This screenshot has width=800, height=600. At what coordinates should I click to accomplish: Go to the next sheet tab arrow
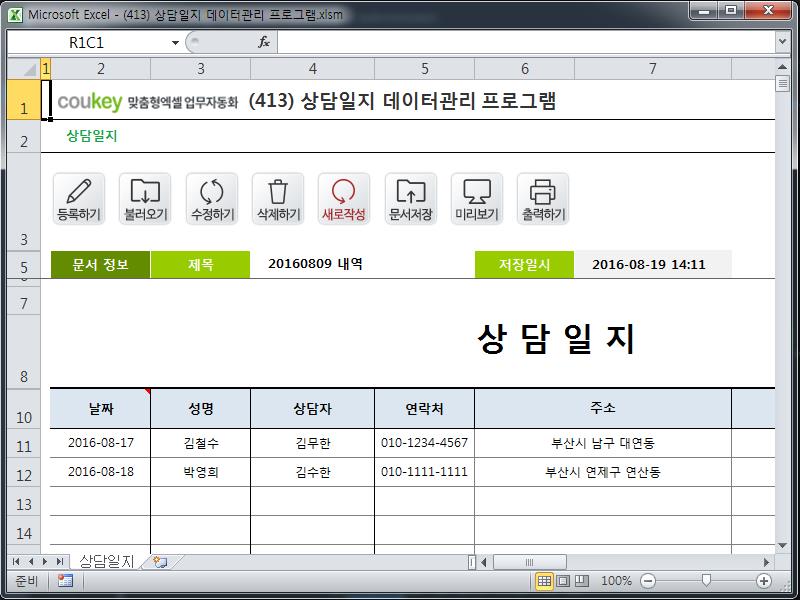click(x=45, y=562)
